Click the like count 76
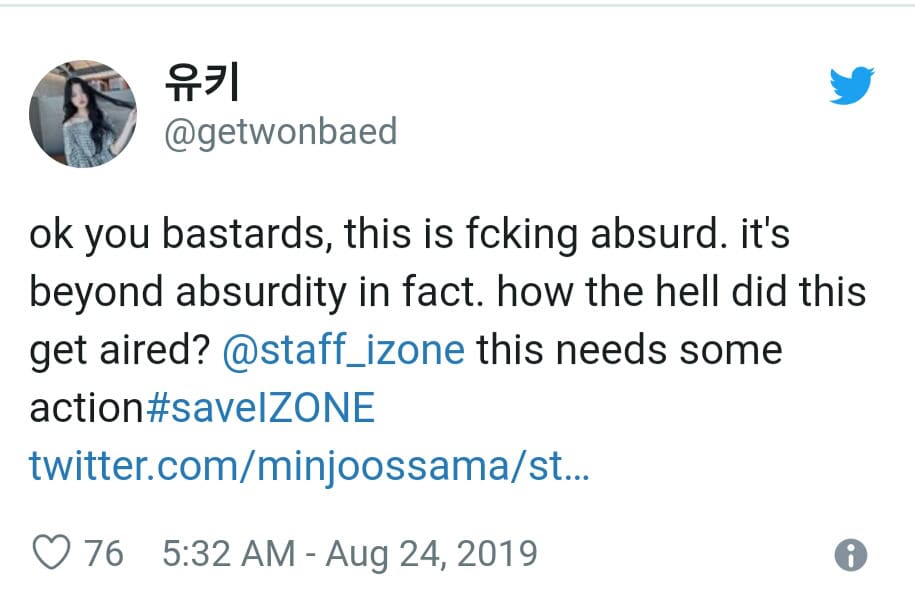Image resolution: width=915 pixels, height=600 pixels. [103, 553]
